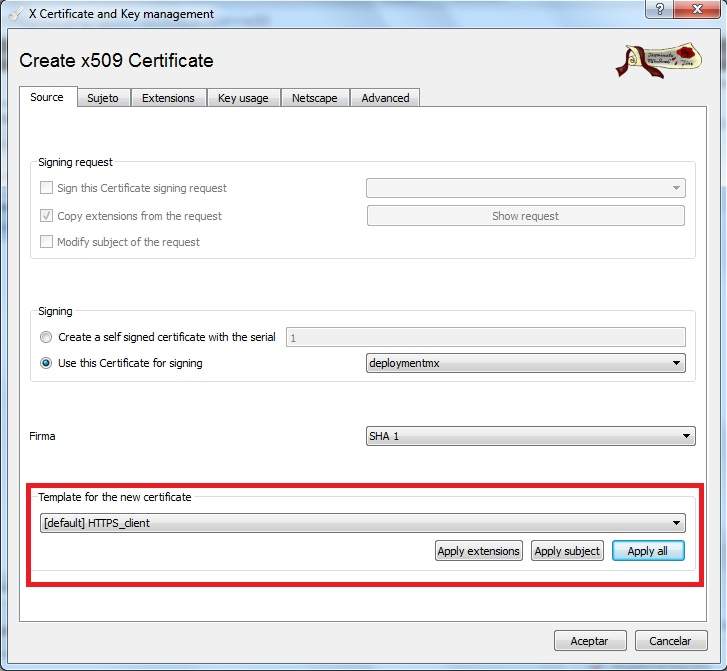Click Aceptar to confirm certificate
Image resolution: width=727 pixels, height=671 pixels.
pyautogui.click(x=589, y=641)
